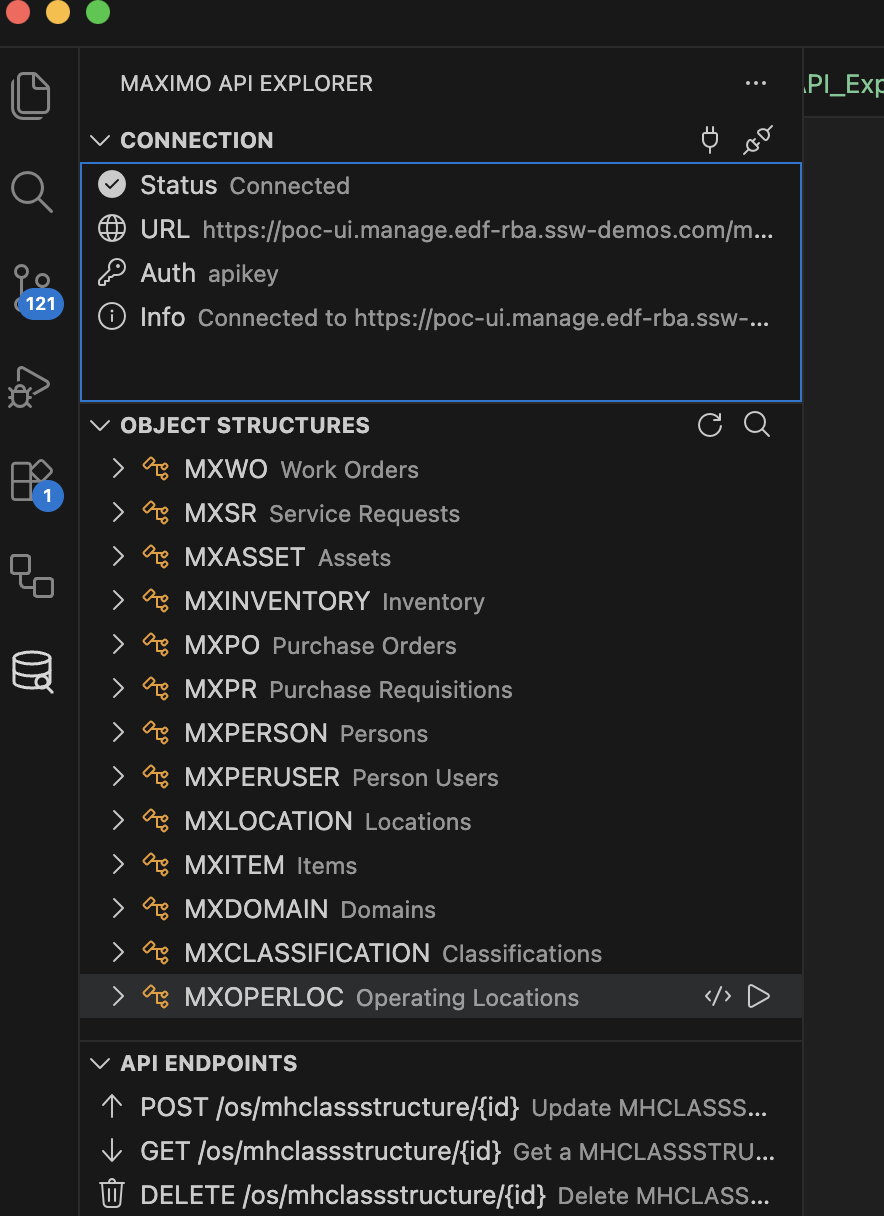The height and width of the screenshot is (1216, 884).
Task: Click the trash icon of DELETE endpoint
Action: pyautogui.click(x=112, y=1195)
